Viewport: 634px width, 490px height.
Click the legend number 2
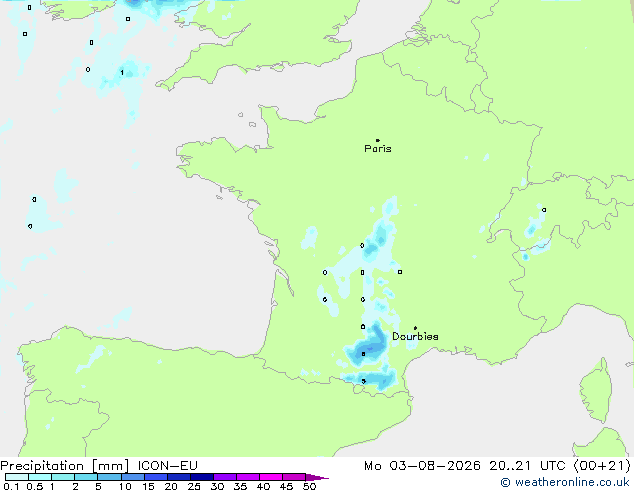tap(75, 486)
